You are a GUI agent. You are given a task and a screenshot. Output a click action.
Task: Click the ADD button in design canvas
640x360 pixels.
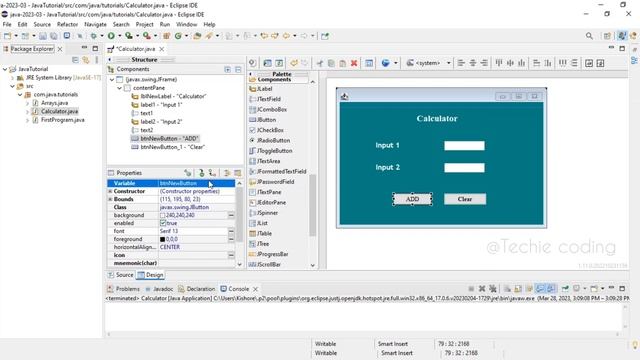(412, 199)
